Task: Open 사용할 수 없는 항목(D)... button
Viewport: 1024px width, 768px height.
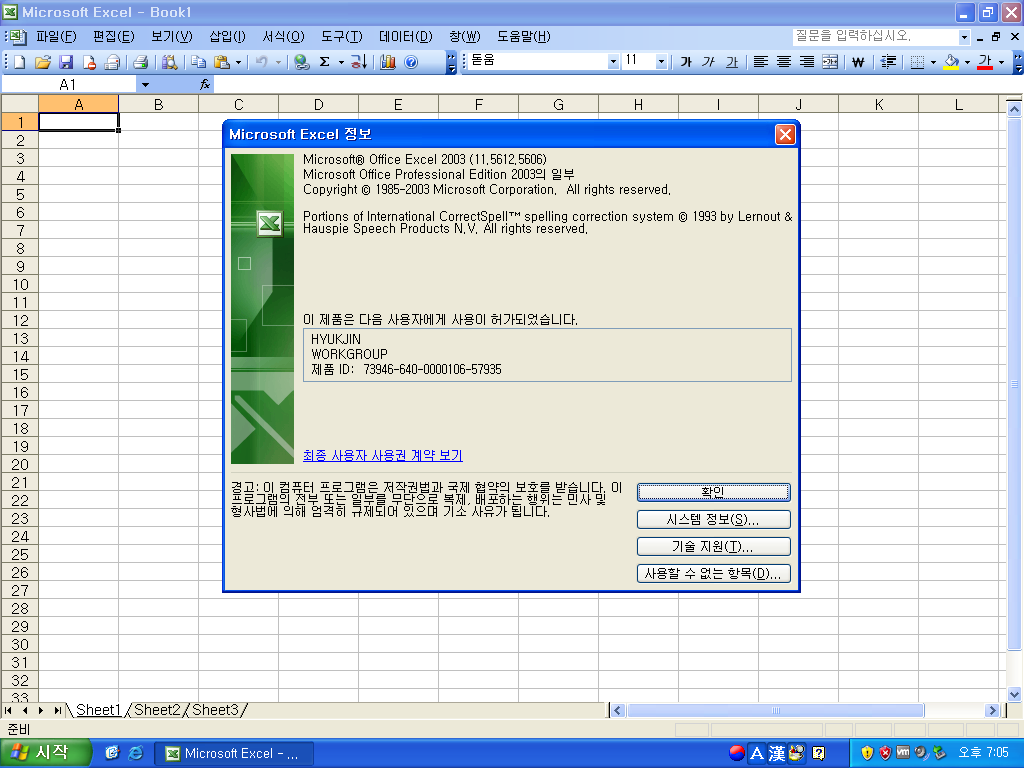Action: [713, 573]
